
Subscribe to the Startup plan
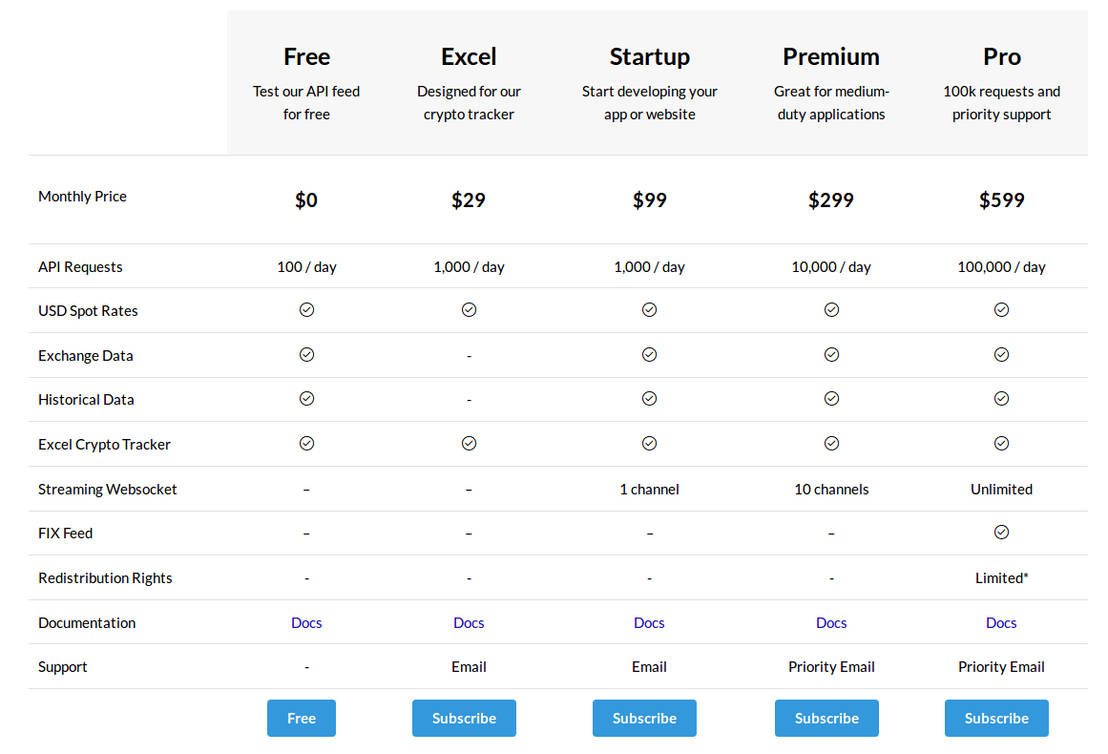644,718
